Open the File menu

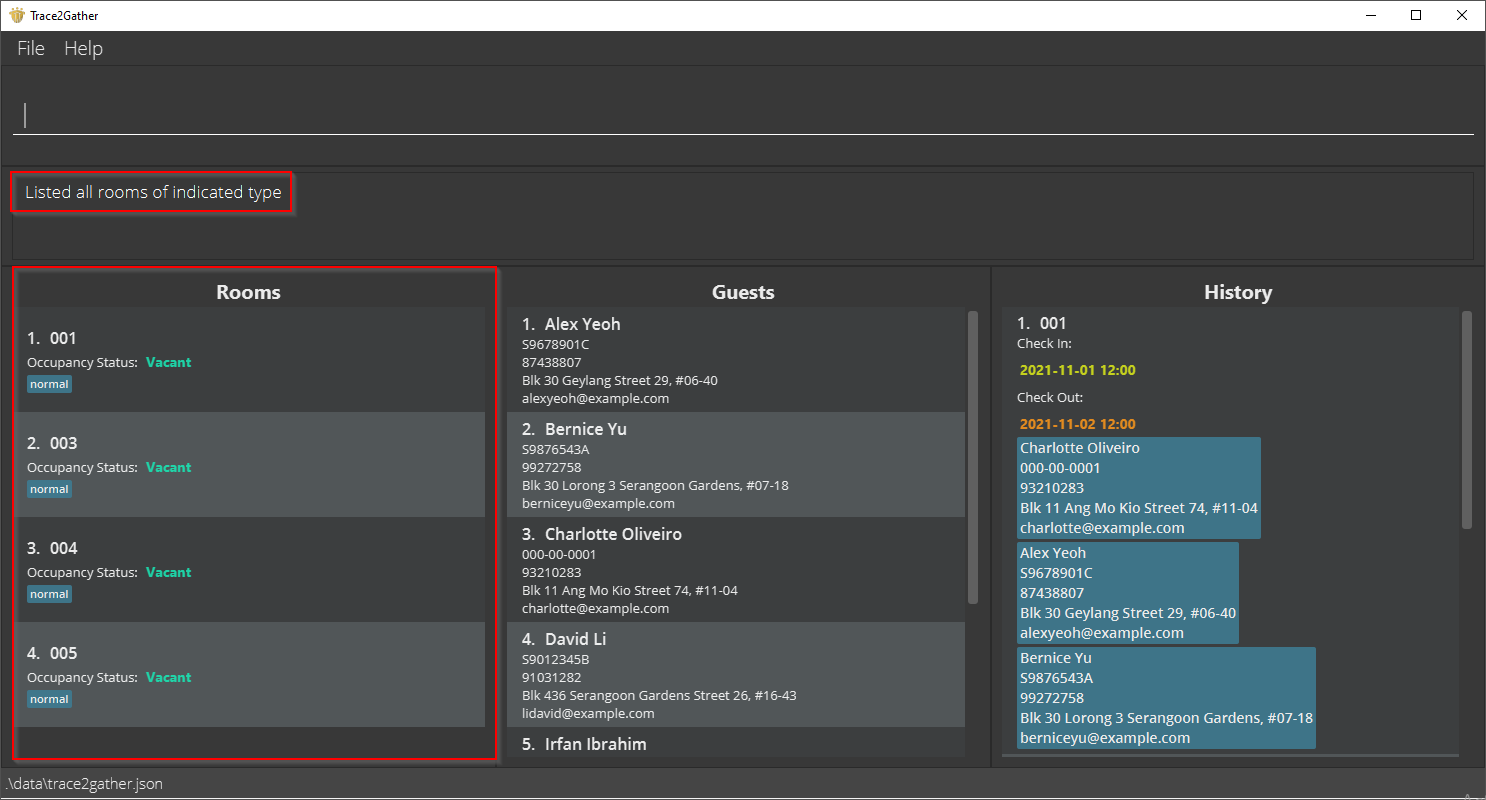point(31,48)
